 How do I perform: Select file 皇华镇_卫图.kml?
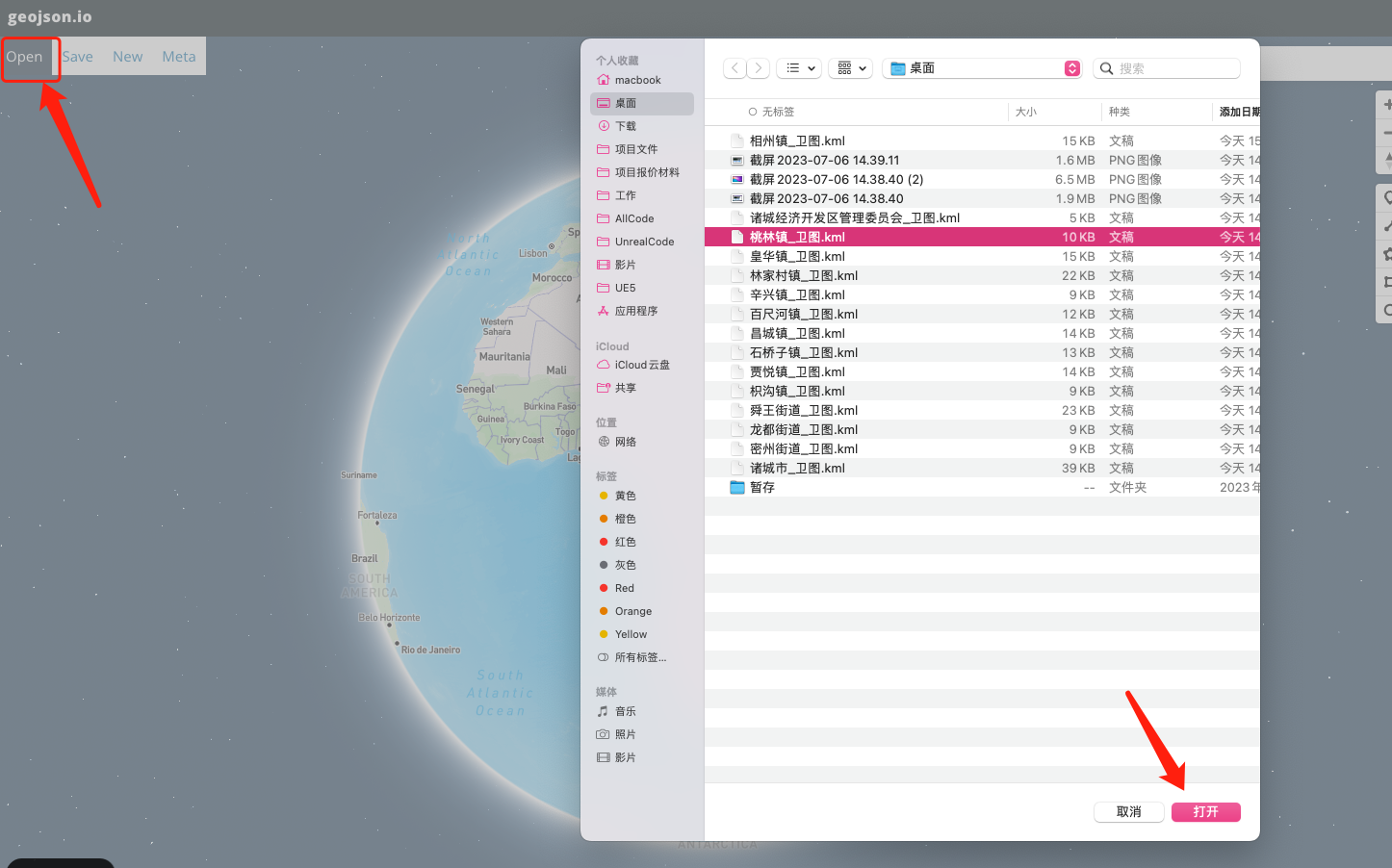(982, 256)
